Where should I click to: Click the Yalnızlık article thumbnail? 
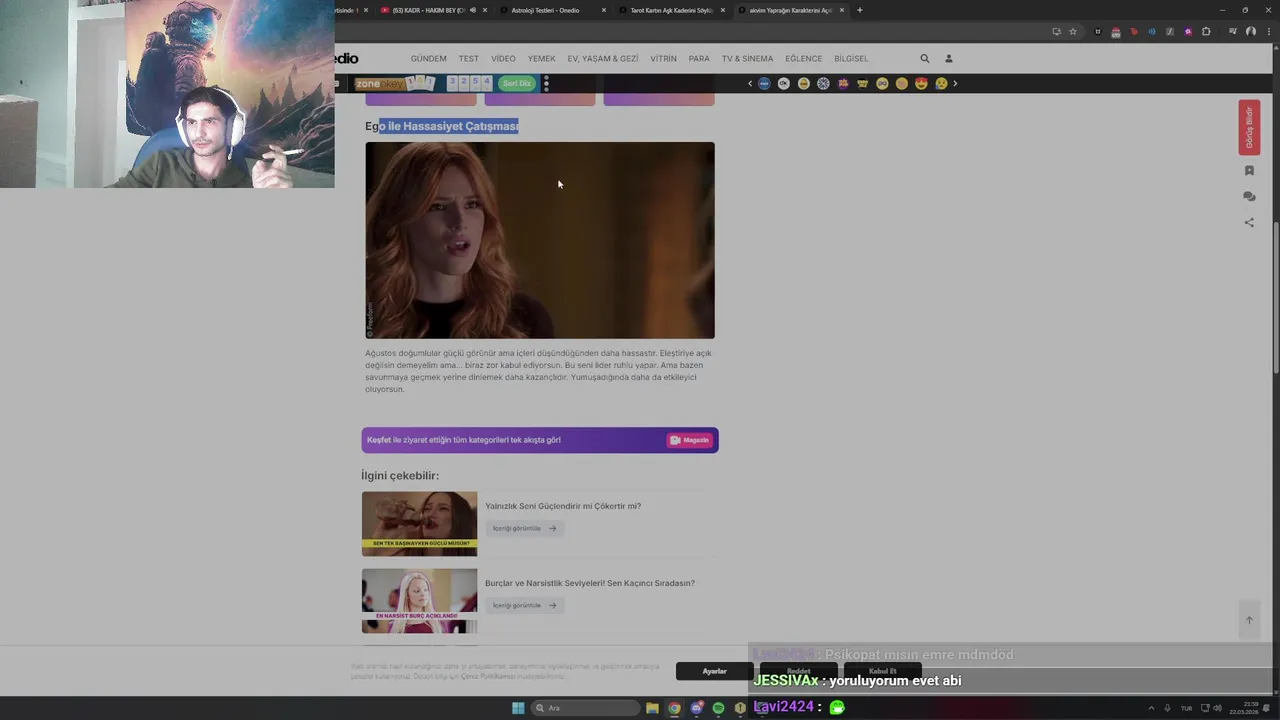coord(420,524)
